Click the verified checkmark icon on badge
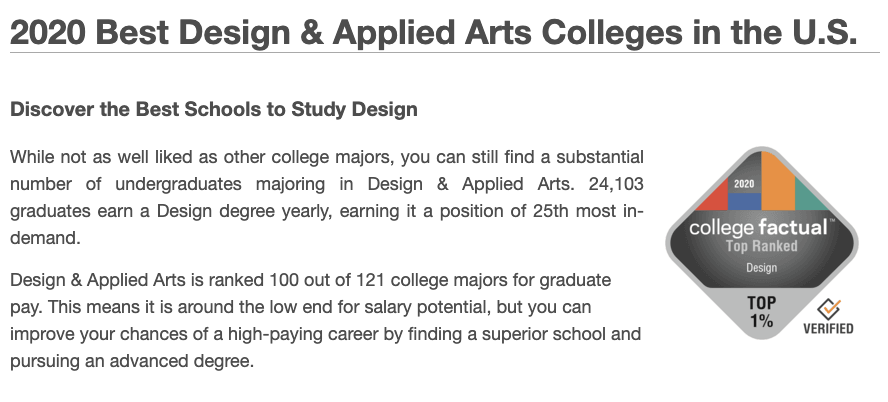 [828, 308]
